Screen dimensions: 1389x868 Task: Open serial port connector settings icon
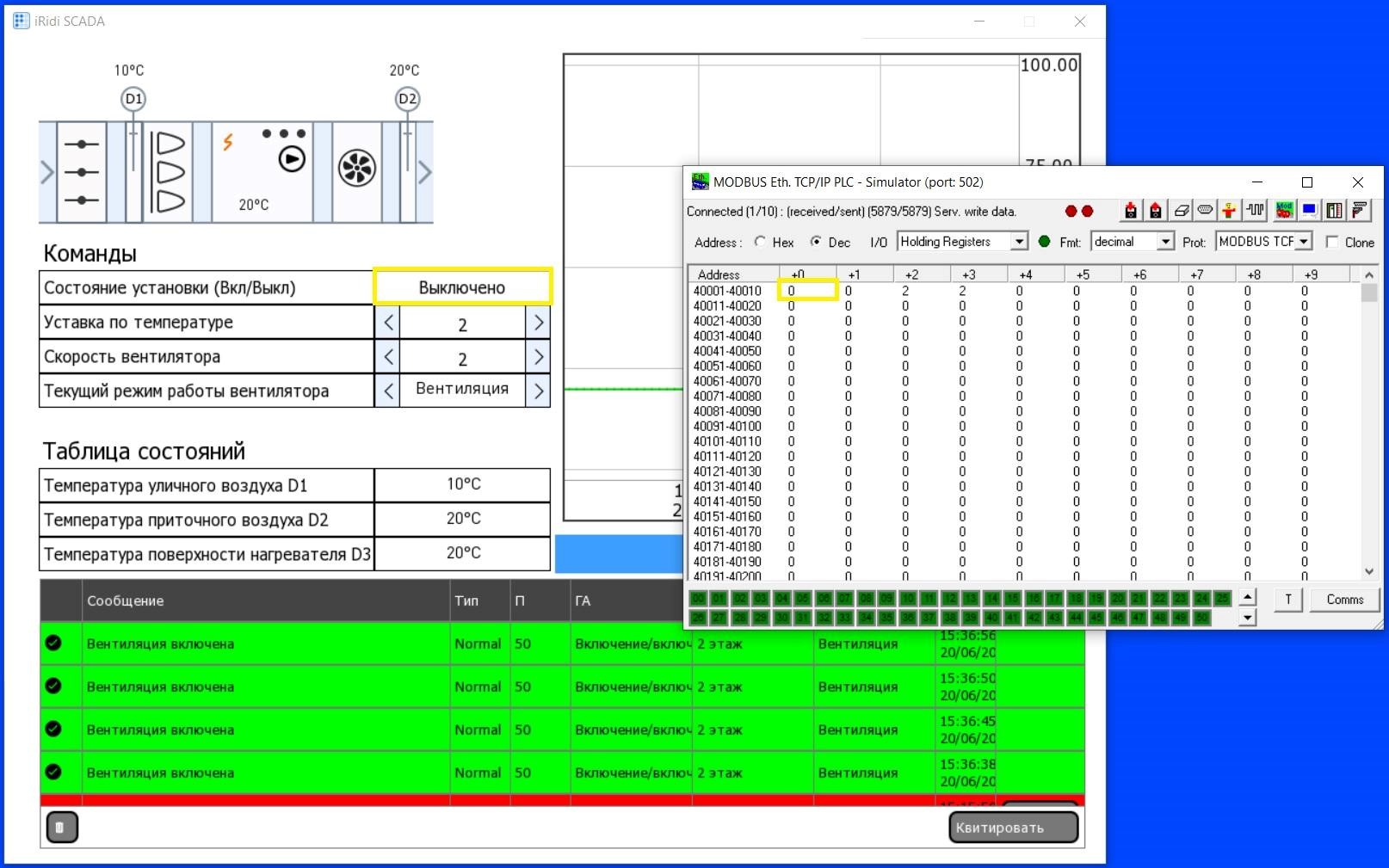pyautogui.click(x=1205, y=211)
